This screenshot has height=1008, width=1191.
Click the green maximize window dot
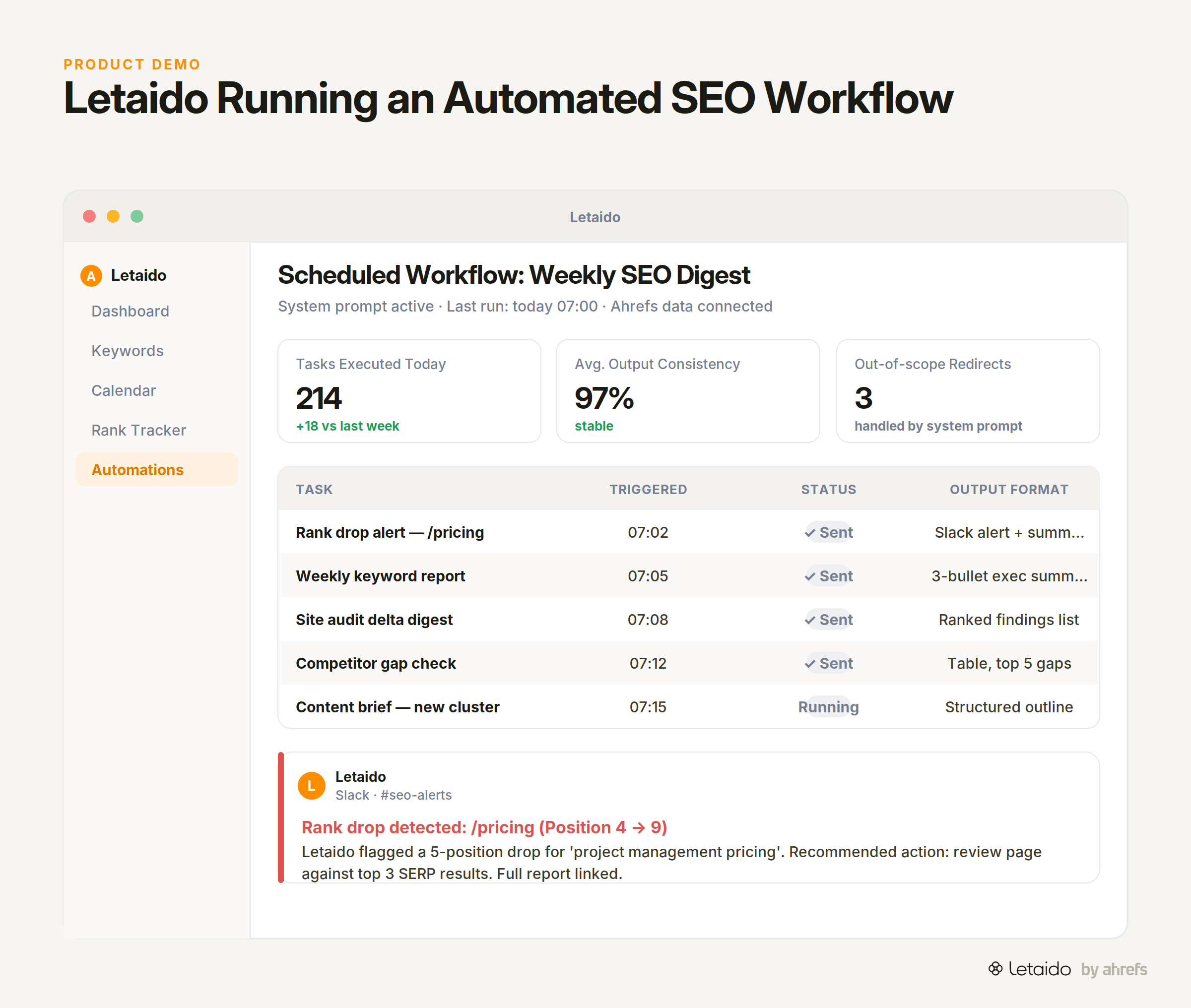coord(137,217)
